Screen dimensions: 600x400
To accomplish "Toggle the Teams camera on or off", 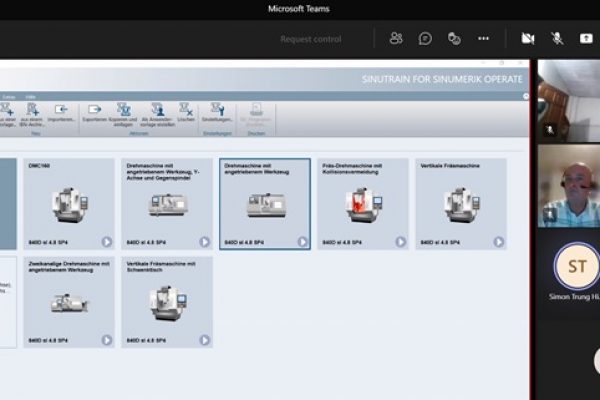I will tap(527, 38).
